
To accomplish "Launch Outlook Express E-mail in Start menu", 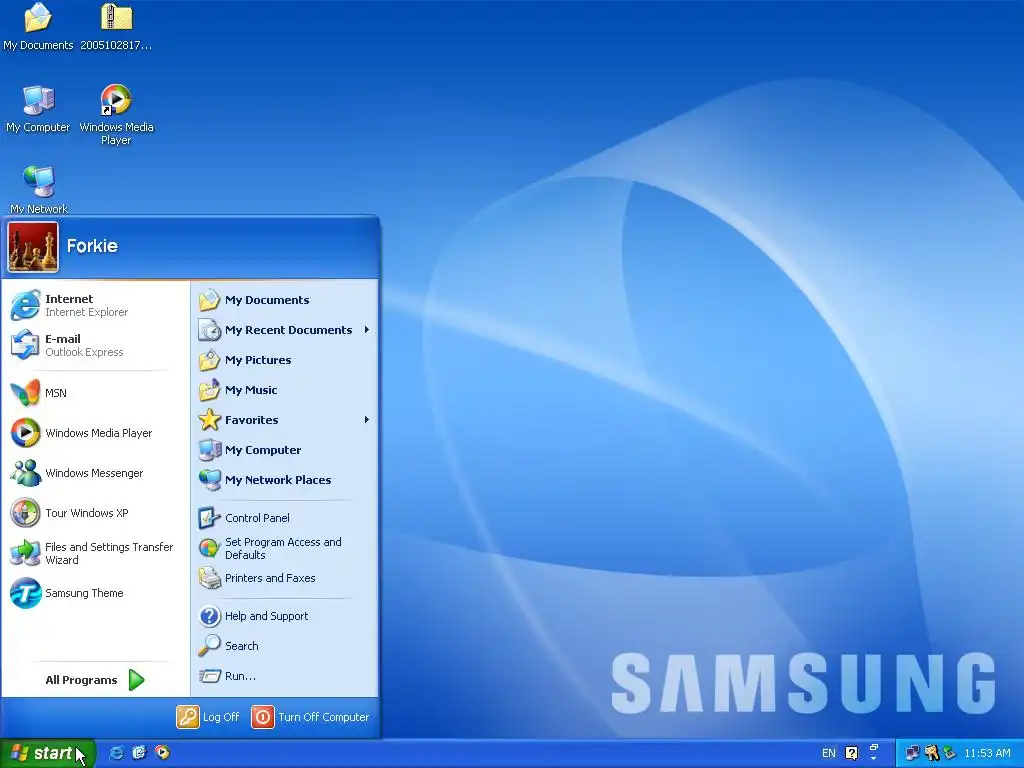I will point(95,345).
